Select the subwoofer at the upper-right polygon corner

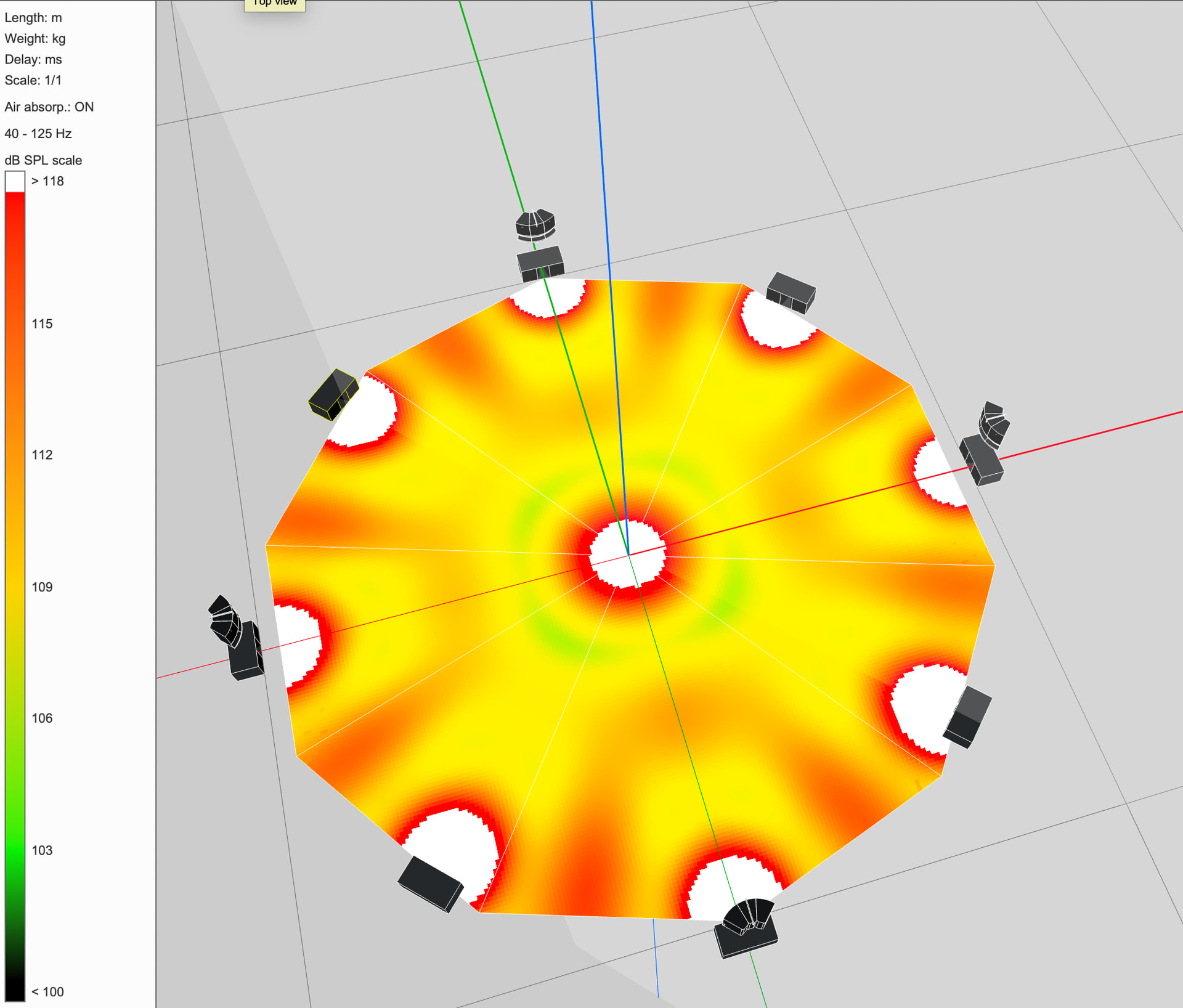[791, 292]
